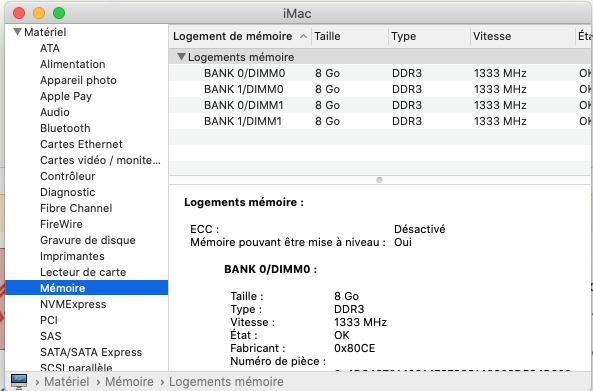This screenshot has width=593, height=391.
Task: Select BANK 0/DIMM0 row
Action: (380, 73)
